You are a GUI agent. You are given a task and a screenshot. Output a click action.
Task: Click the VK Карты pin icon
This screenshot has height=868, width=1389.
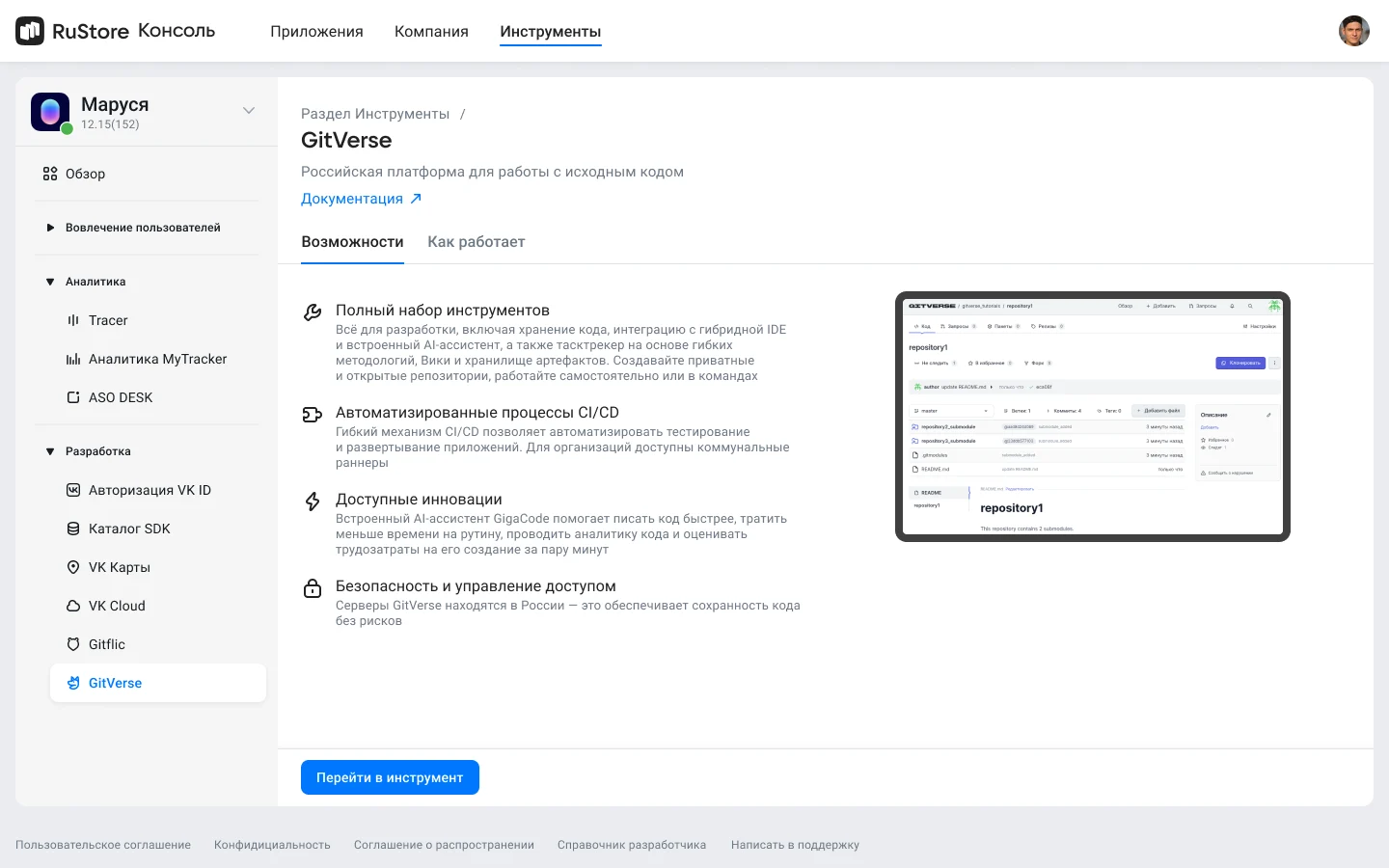[73, 567]
